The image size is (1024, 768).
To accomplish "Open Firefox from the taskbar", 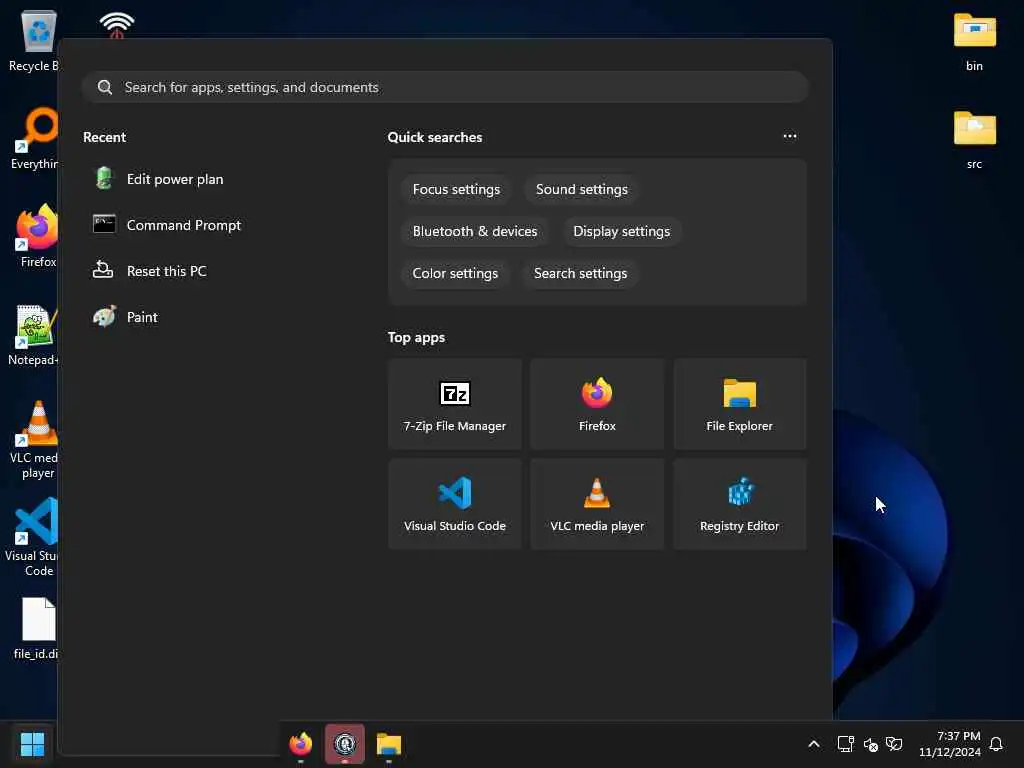I will pos(300,744).
